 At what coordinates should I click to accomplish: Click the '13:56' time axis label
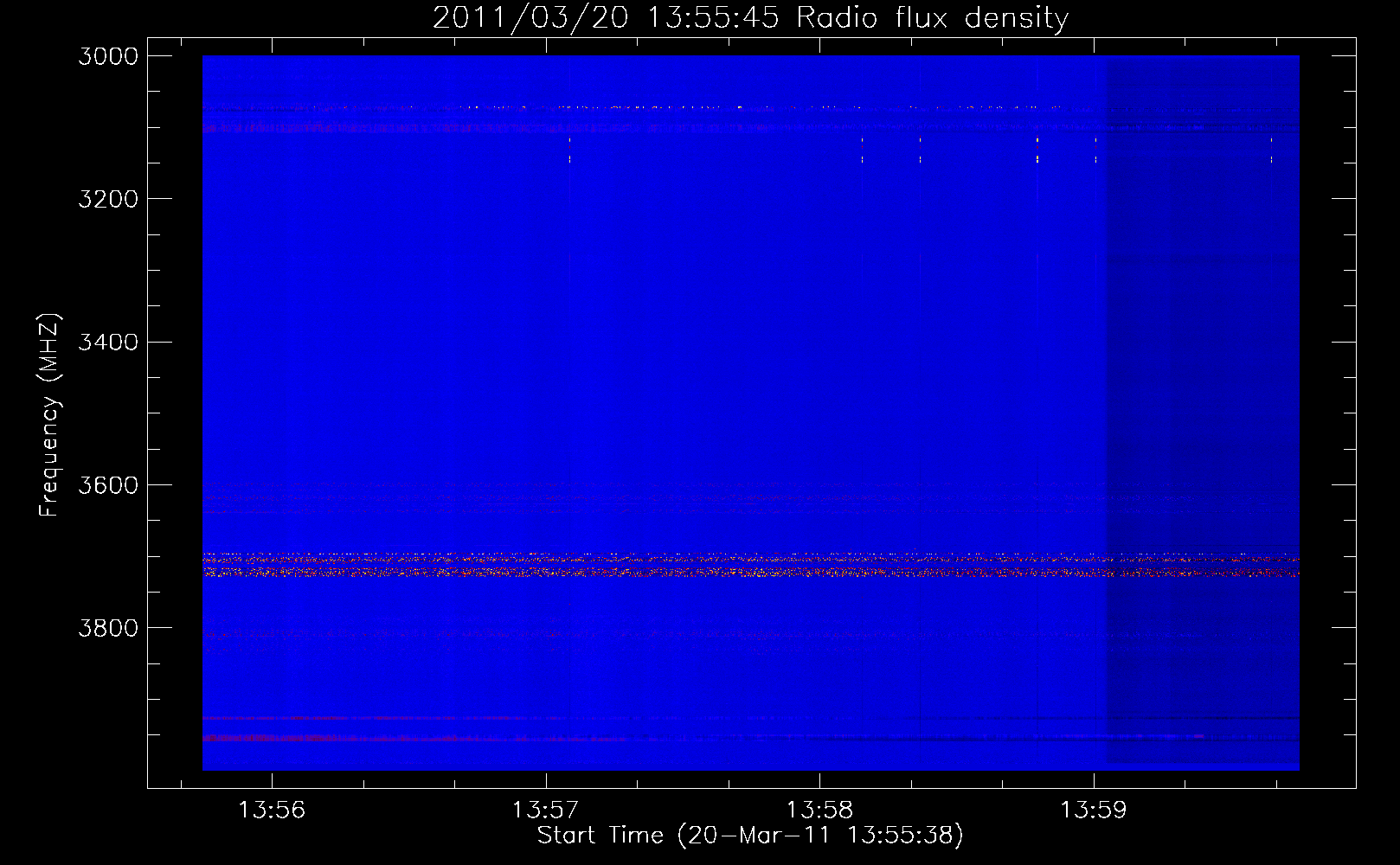272,811
